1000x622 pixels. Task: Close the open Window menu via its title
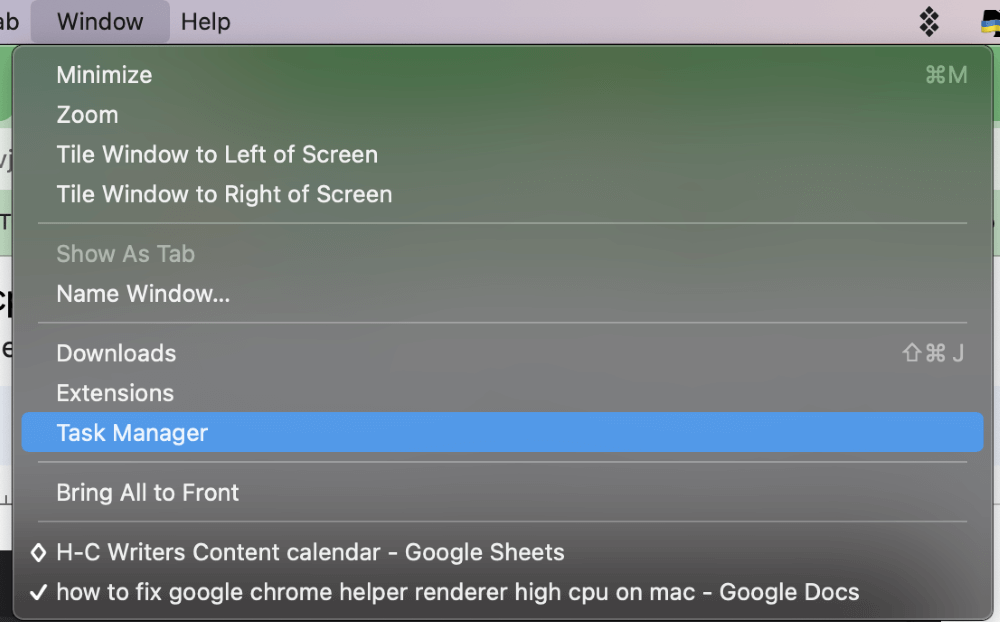(100, 21)
